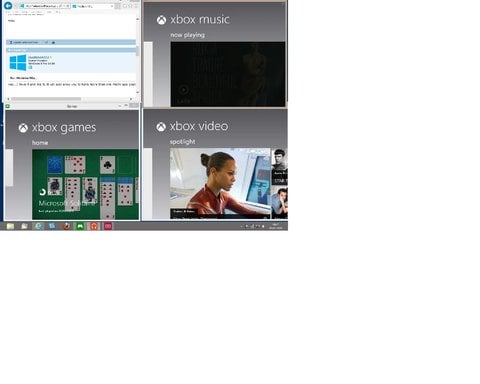
Task: Open the orange Xbox Music headphones taskbar icon
Action: pos(94,226)
